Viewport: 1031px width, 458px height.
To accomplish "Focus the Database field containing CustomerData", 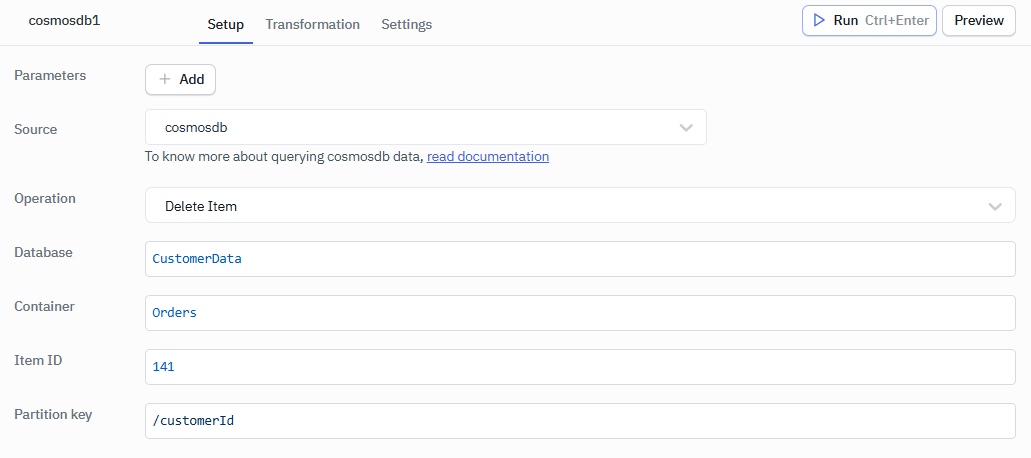I will point(580,259).
